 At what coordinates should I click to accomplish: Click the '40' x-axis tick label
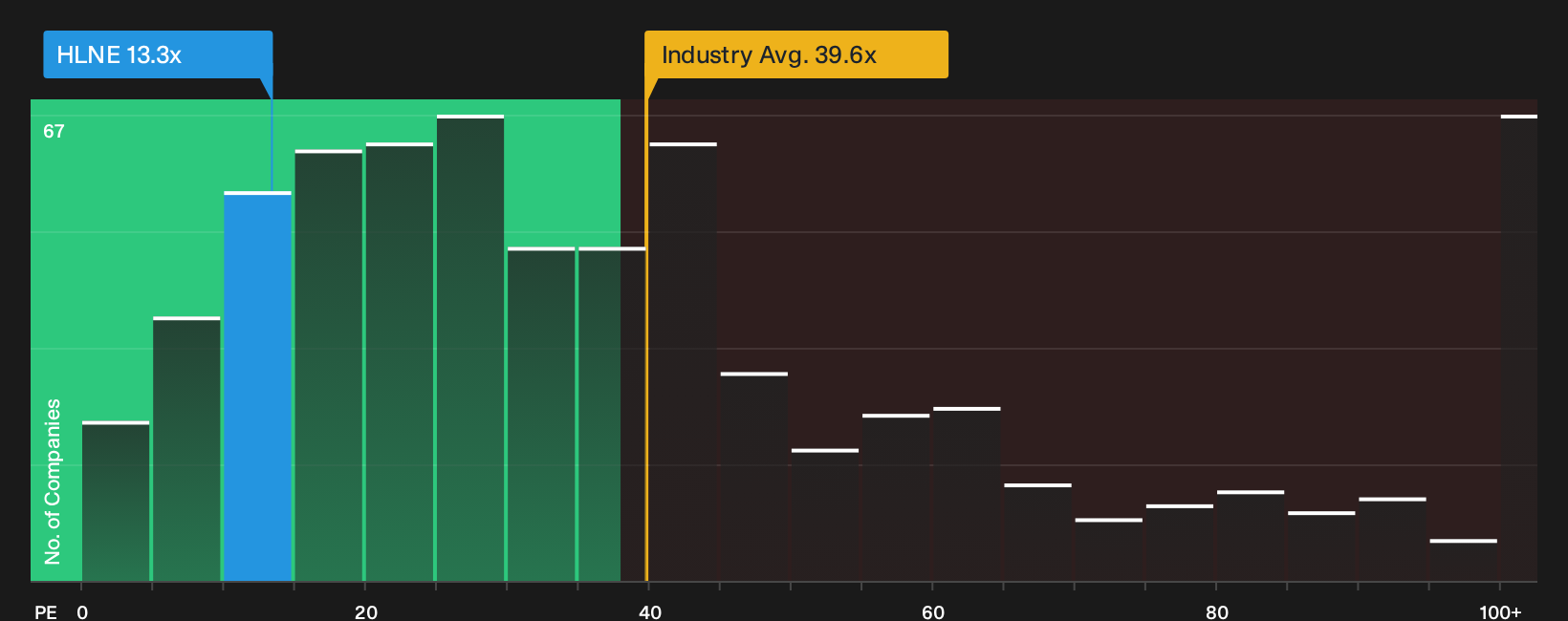click(650, 611)
